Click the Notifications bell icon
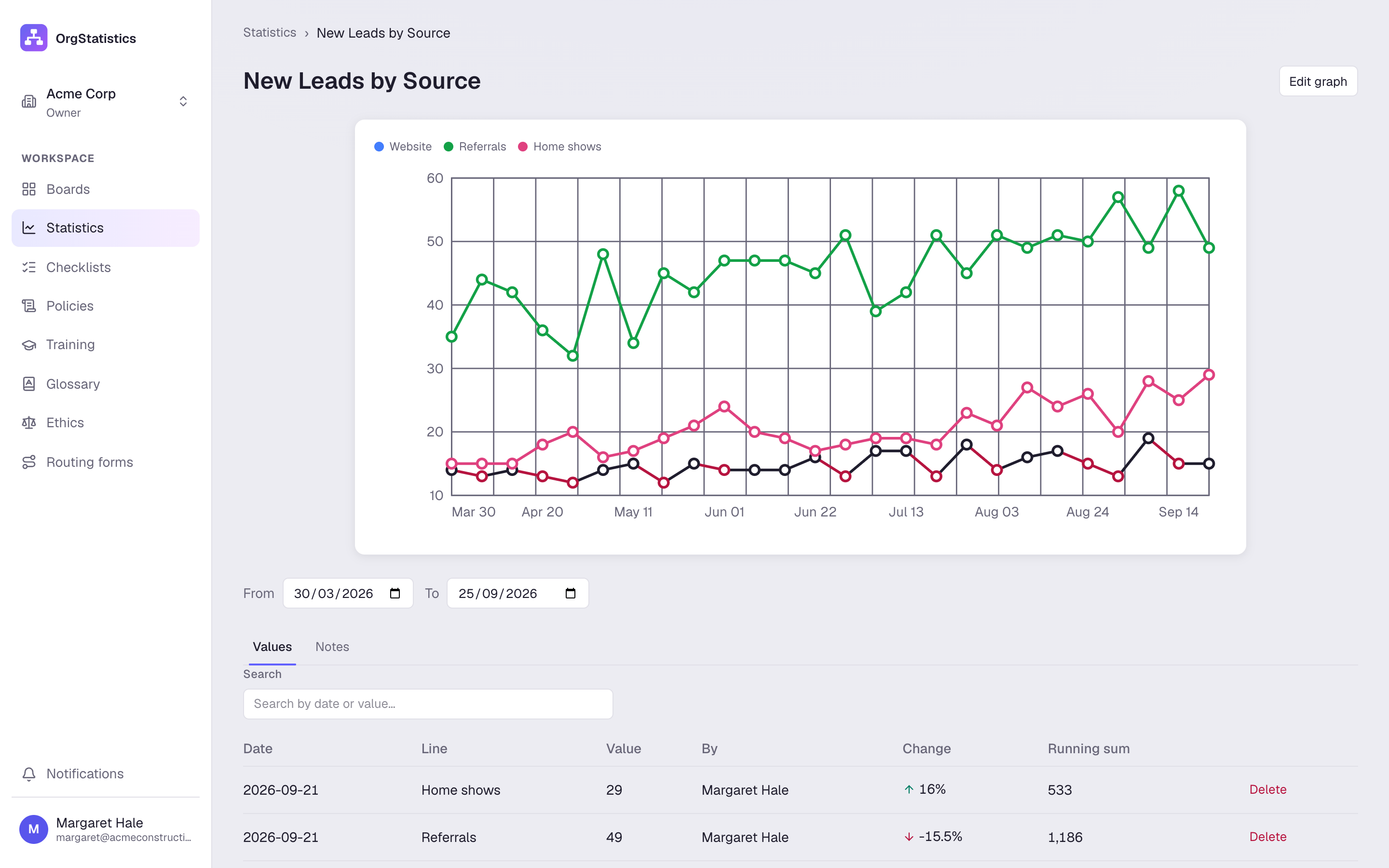 click(29, 774)
